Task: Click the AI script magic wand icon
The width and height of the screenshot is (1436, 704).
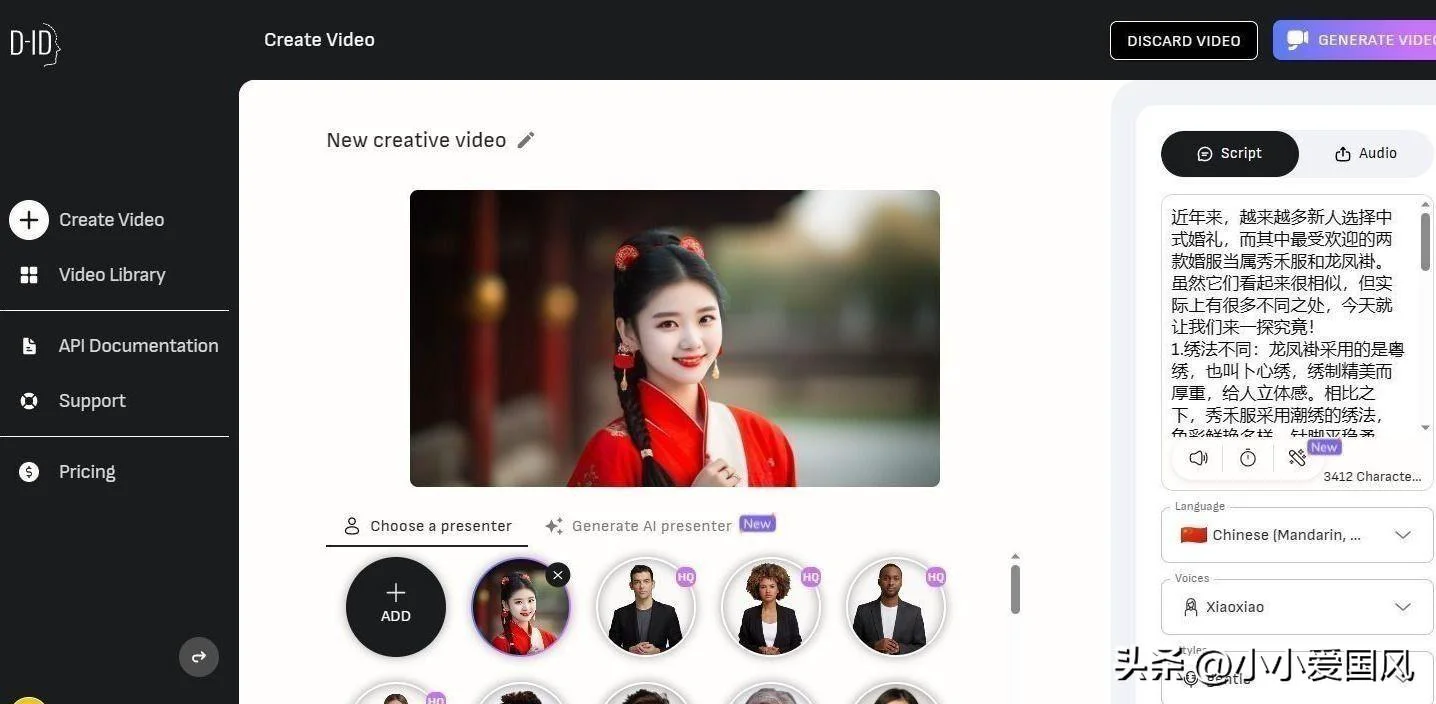Action: [x=1297, y=458]
